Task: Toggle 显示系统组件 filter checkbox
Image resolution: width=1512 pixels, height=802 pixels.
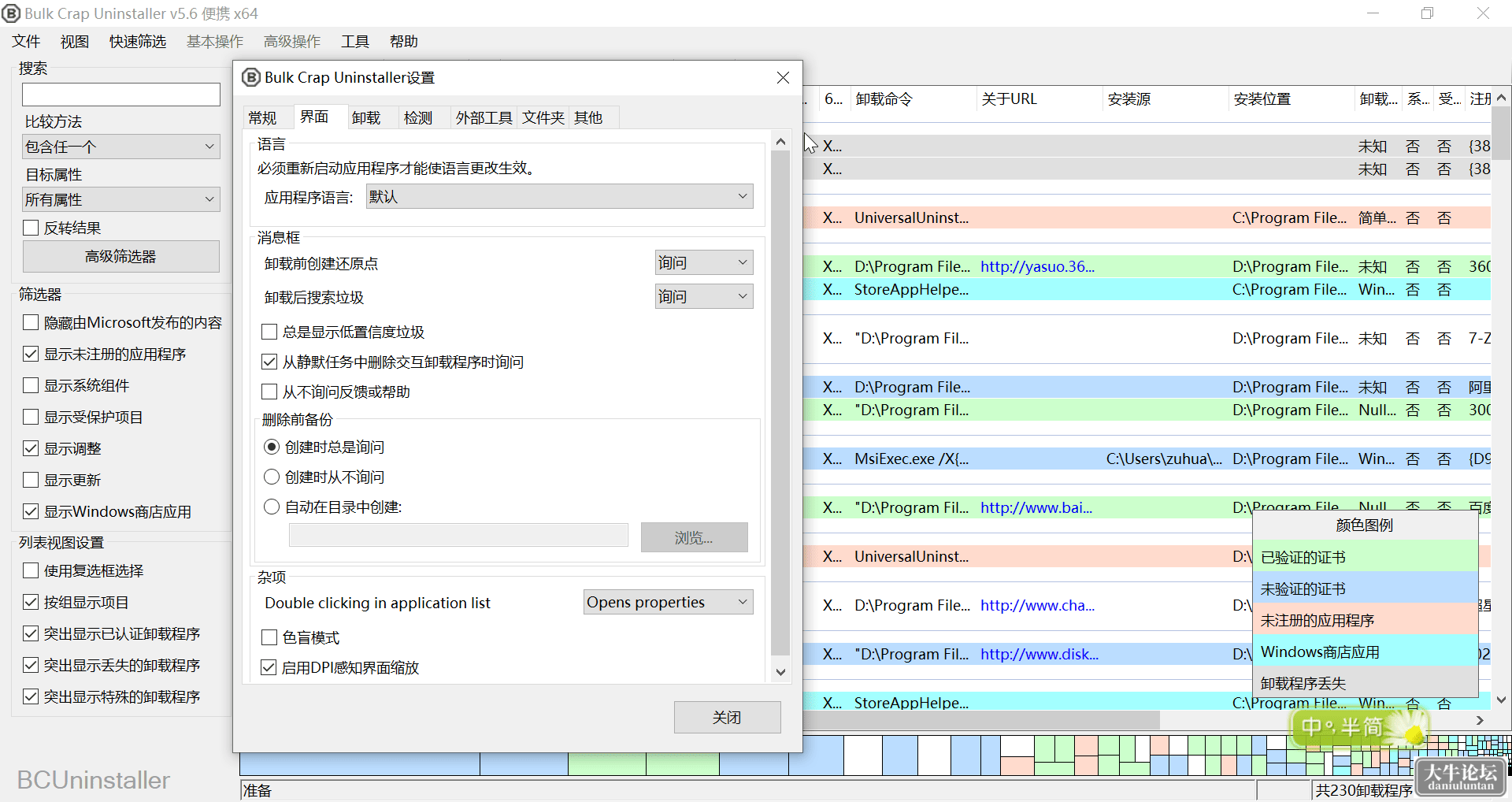Action: point(31,385)
